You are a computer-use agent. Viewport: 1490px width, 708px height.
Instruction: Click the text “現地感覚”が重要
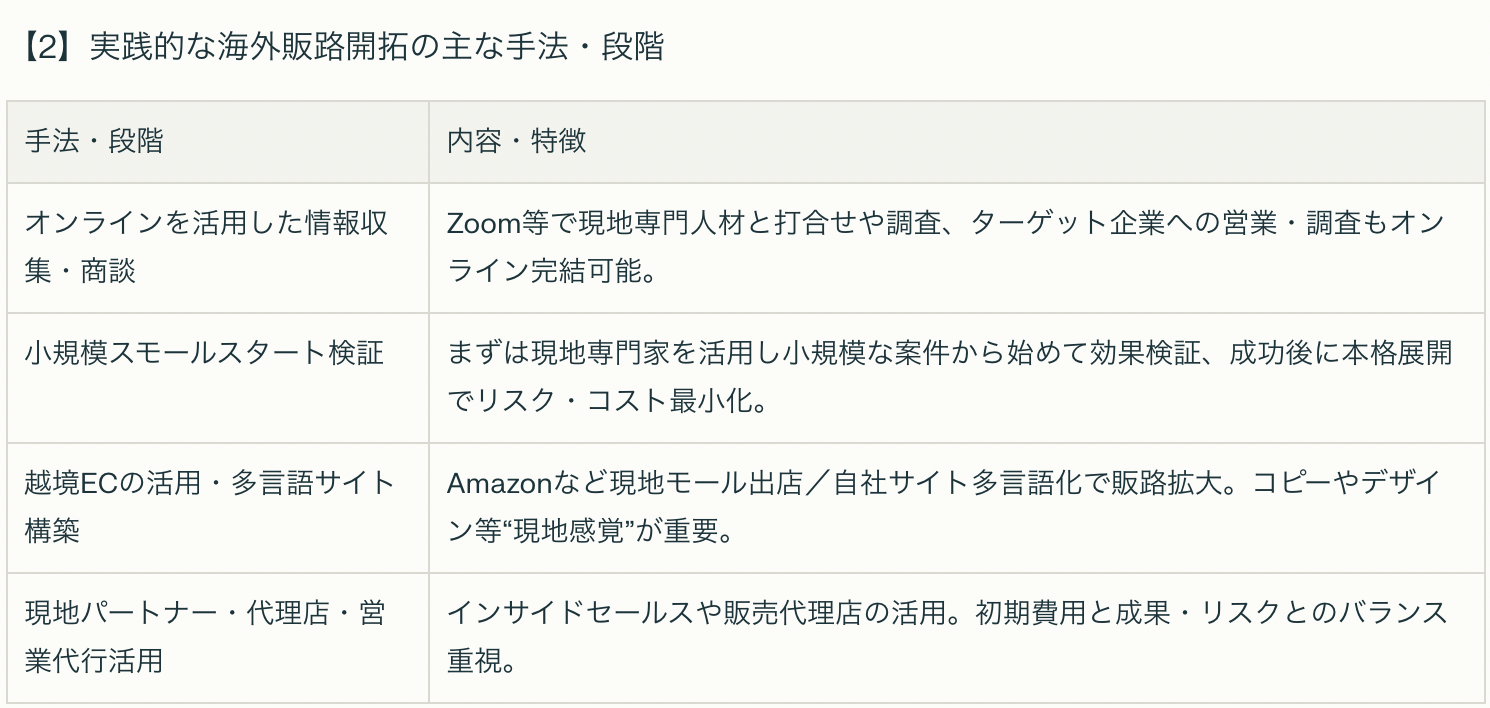(622, 531)
